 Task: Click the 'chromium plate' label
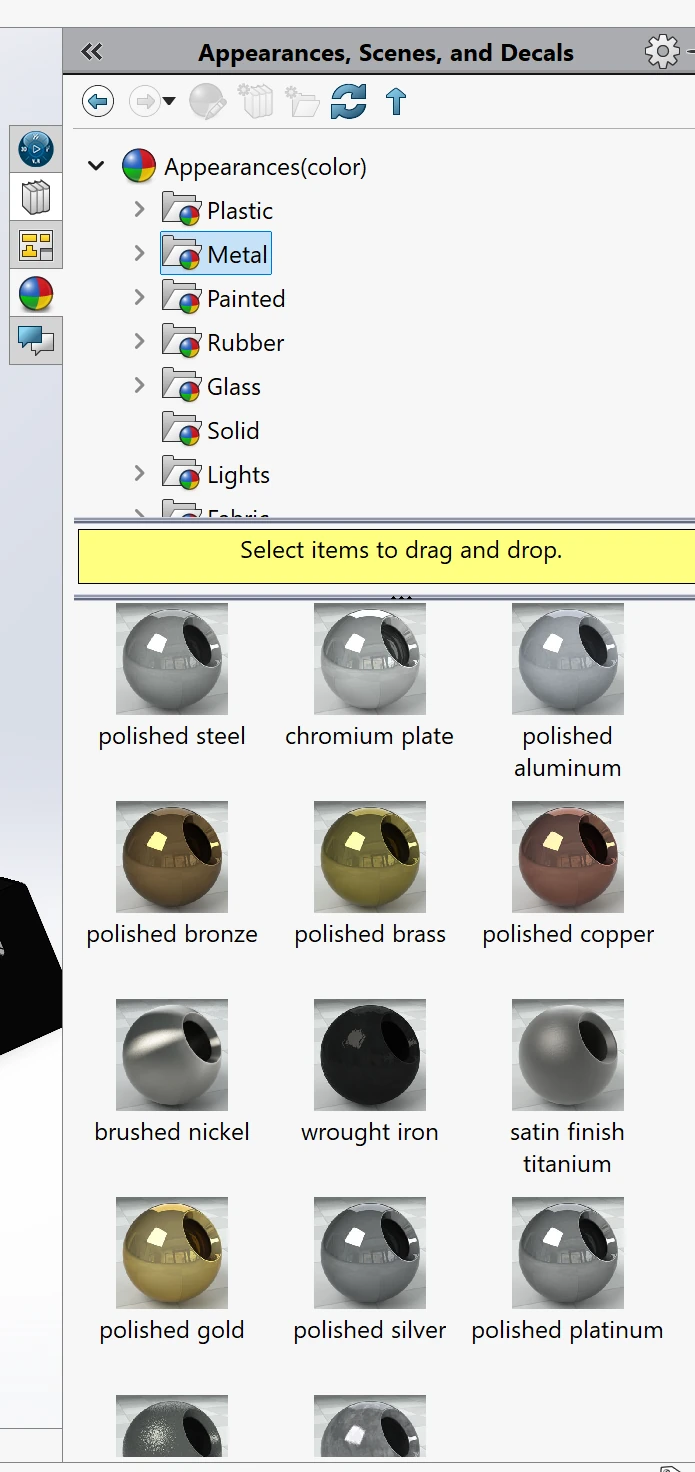click(x=370, y=737)
